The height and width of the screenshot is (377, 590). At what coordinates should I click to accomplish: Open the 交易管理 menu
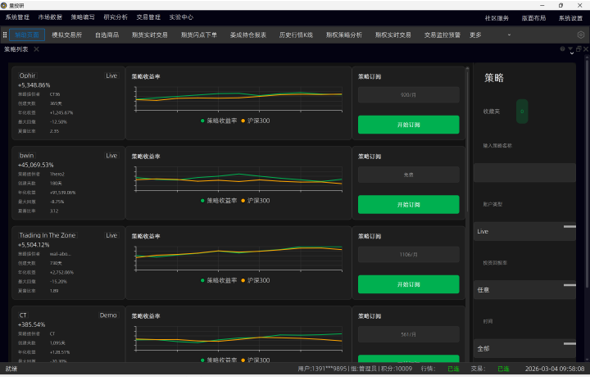coord(148,17)
